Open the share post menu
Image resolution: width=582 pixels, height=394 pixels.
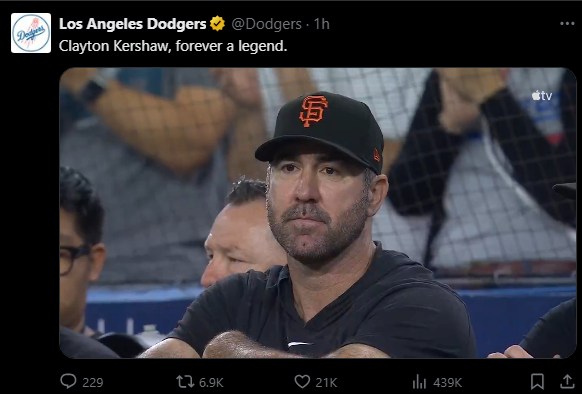point(567,381)
